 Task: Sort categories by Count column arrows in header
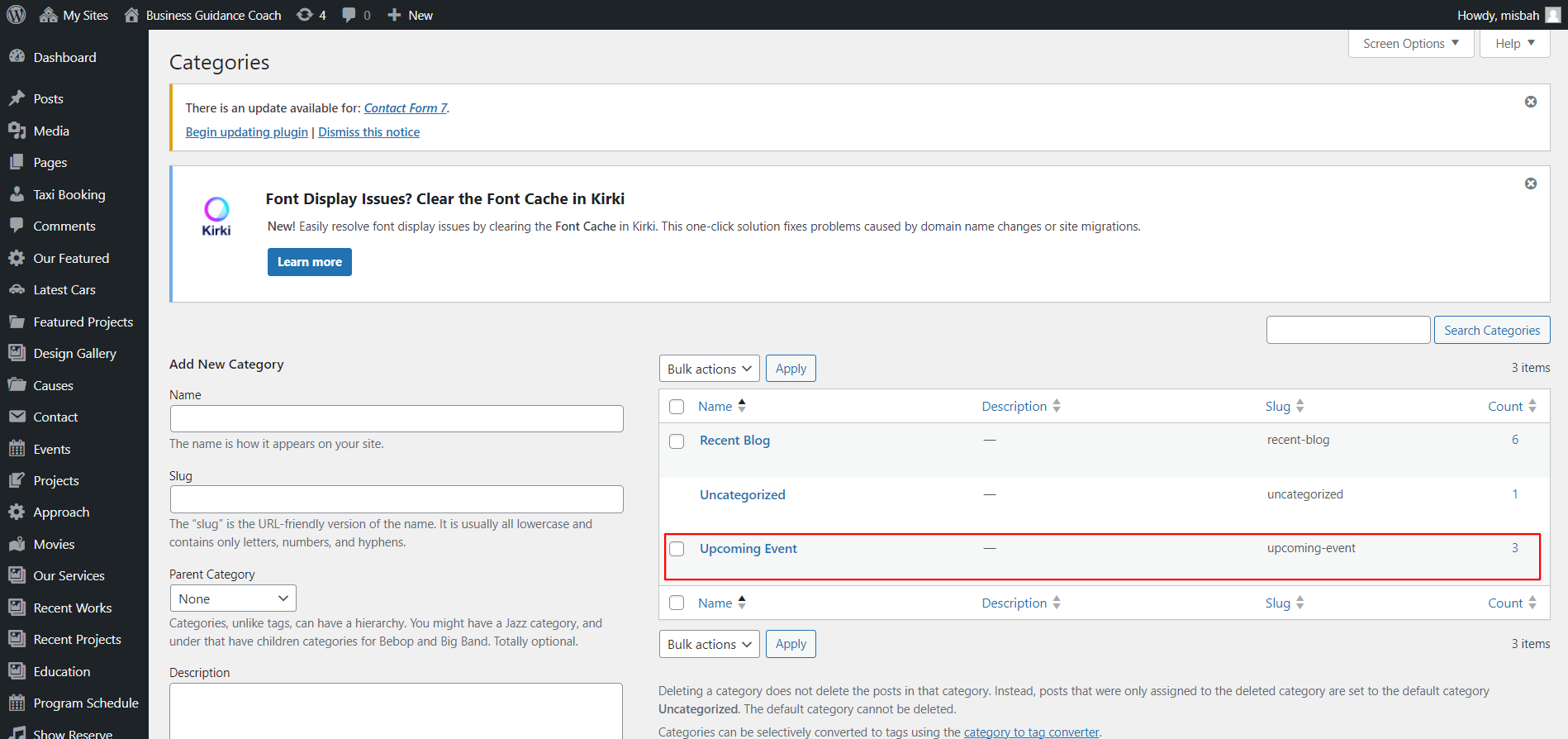[1532, 406]
